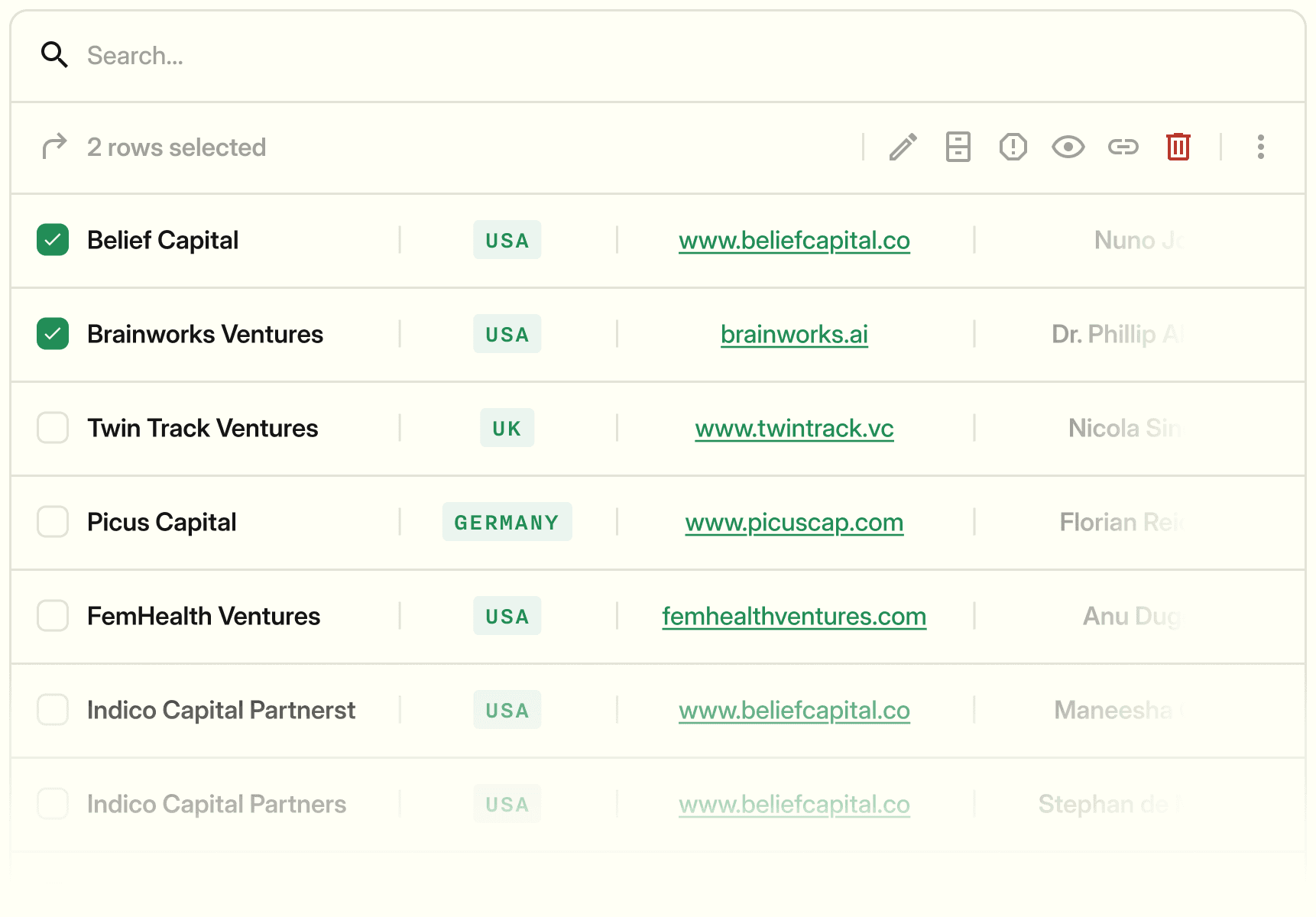Uncheck the Belief Capital checkbox
1316x917 pixels.
(53, 240)
